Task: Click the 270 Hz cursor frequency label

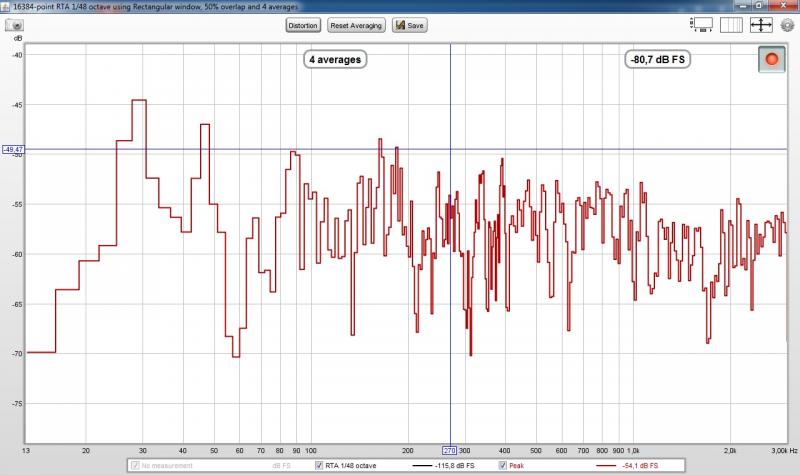Action: pyautogui.click(x=449, y=451)
